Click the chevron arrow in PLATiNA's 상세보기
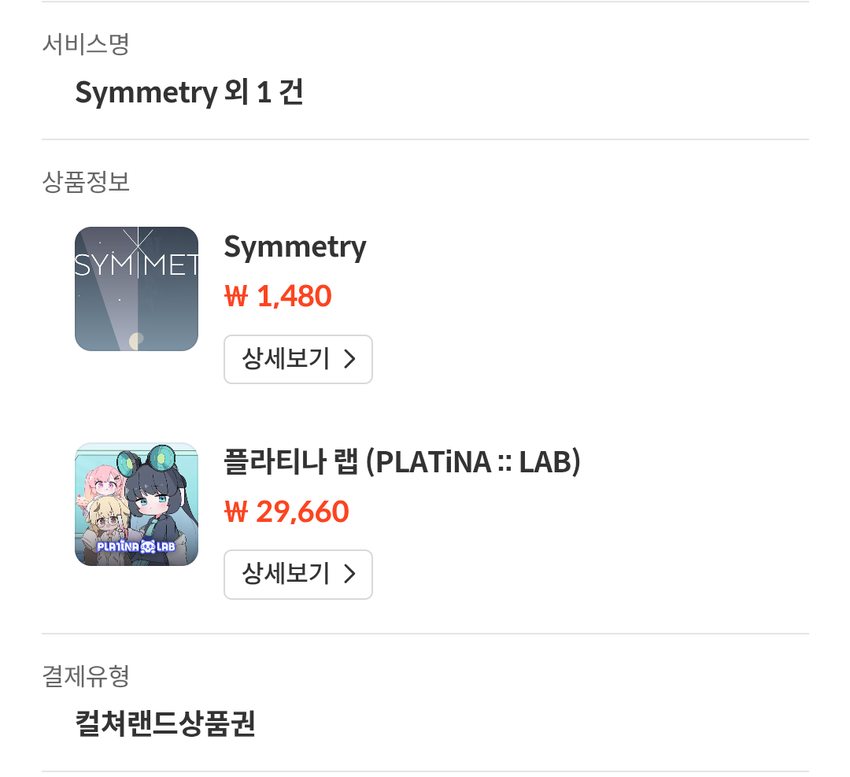Image resolution: width=850 pixels, height=777 pixels. (350, 574)
